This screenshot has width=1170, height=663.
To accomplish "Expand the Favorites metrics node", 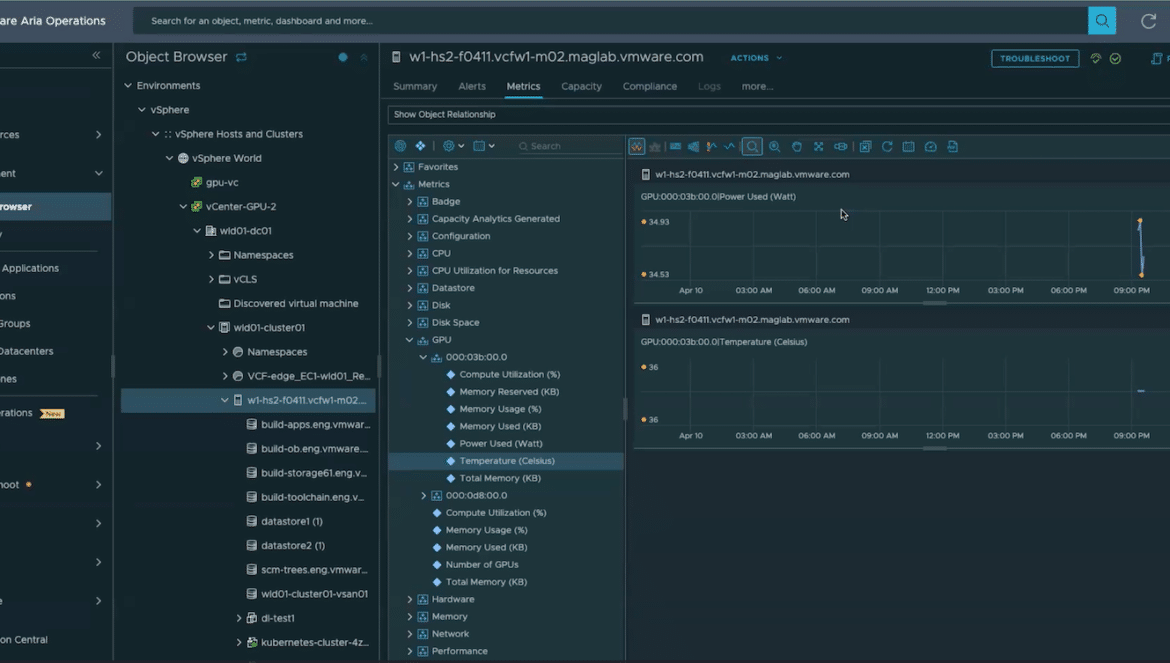I will [x=396, y=167].
